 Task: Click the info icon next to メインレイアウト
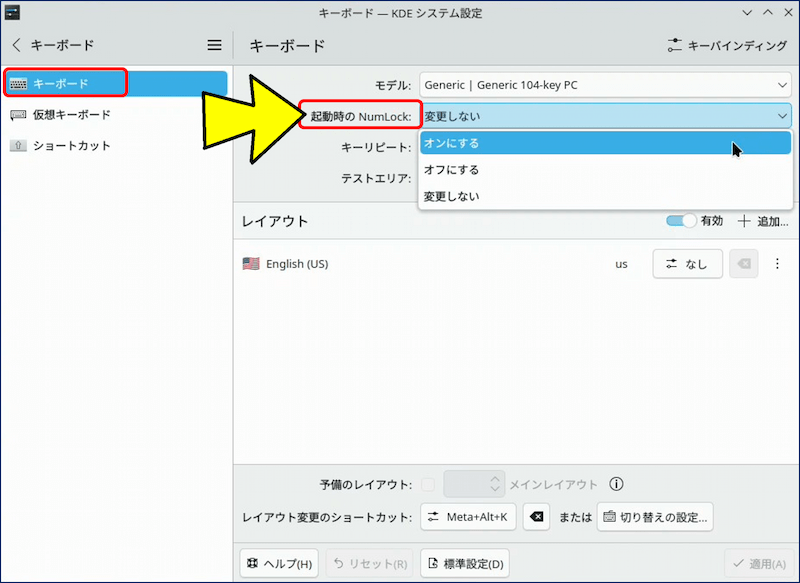(x=616, y=484)
